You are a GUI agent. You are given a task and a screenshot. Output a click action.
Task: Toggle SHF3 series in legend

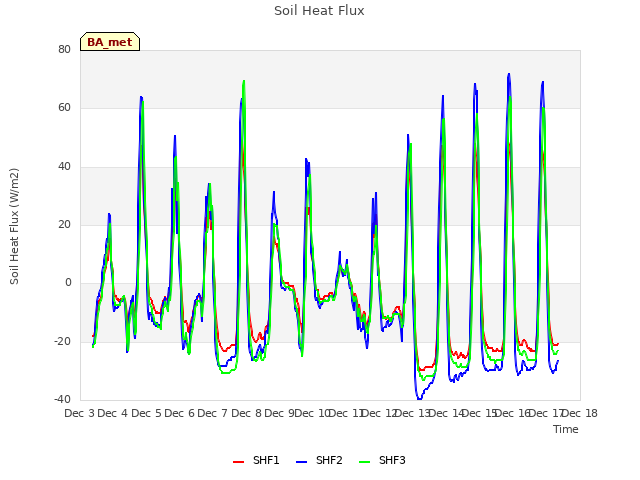(382, 460)
